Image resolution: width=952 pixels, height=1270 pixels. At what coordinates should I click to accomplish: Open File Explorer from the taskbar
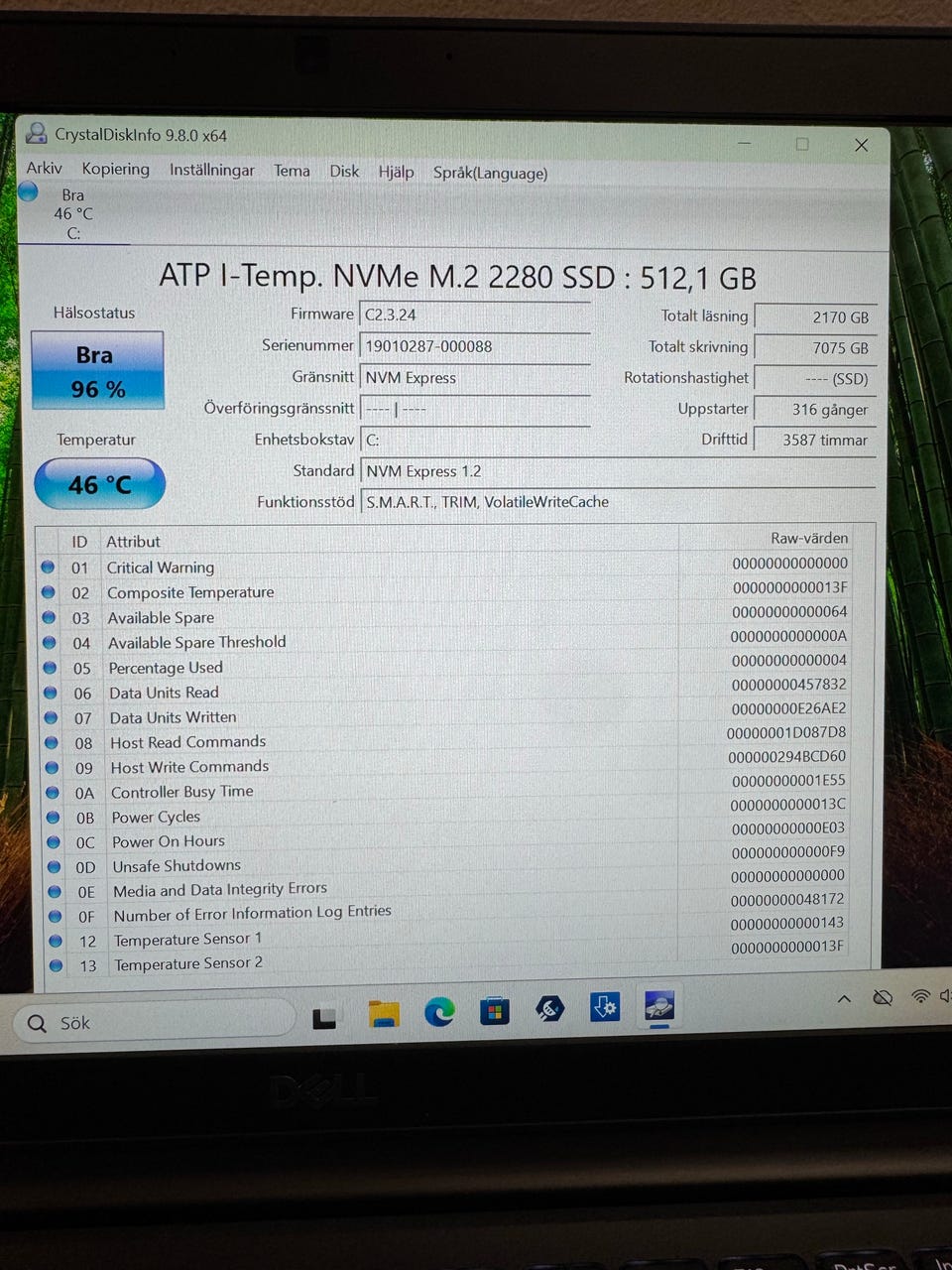(x=384, y=1013)
